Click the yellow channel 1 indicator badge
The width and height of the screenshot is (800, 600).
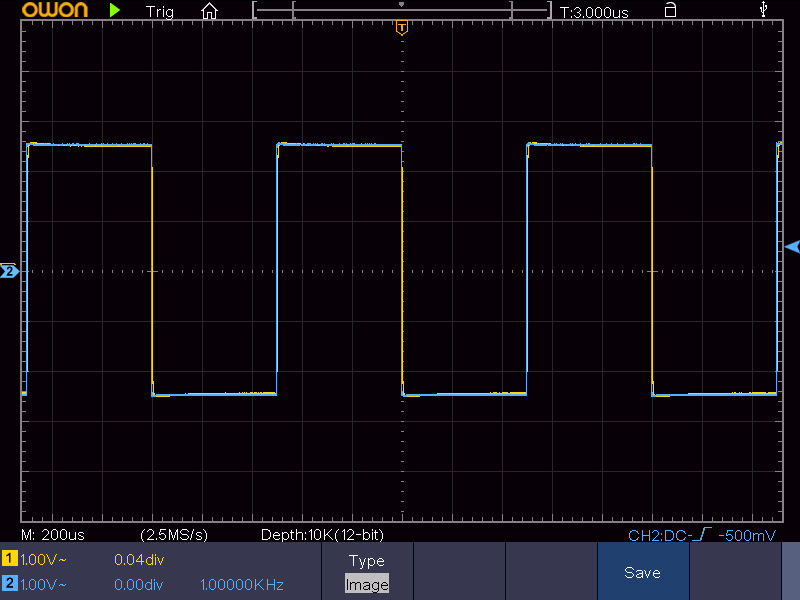(x=10, y=559)
